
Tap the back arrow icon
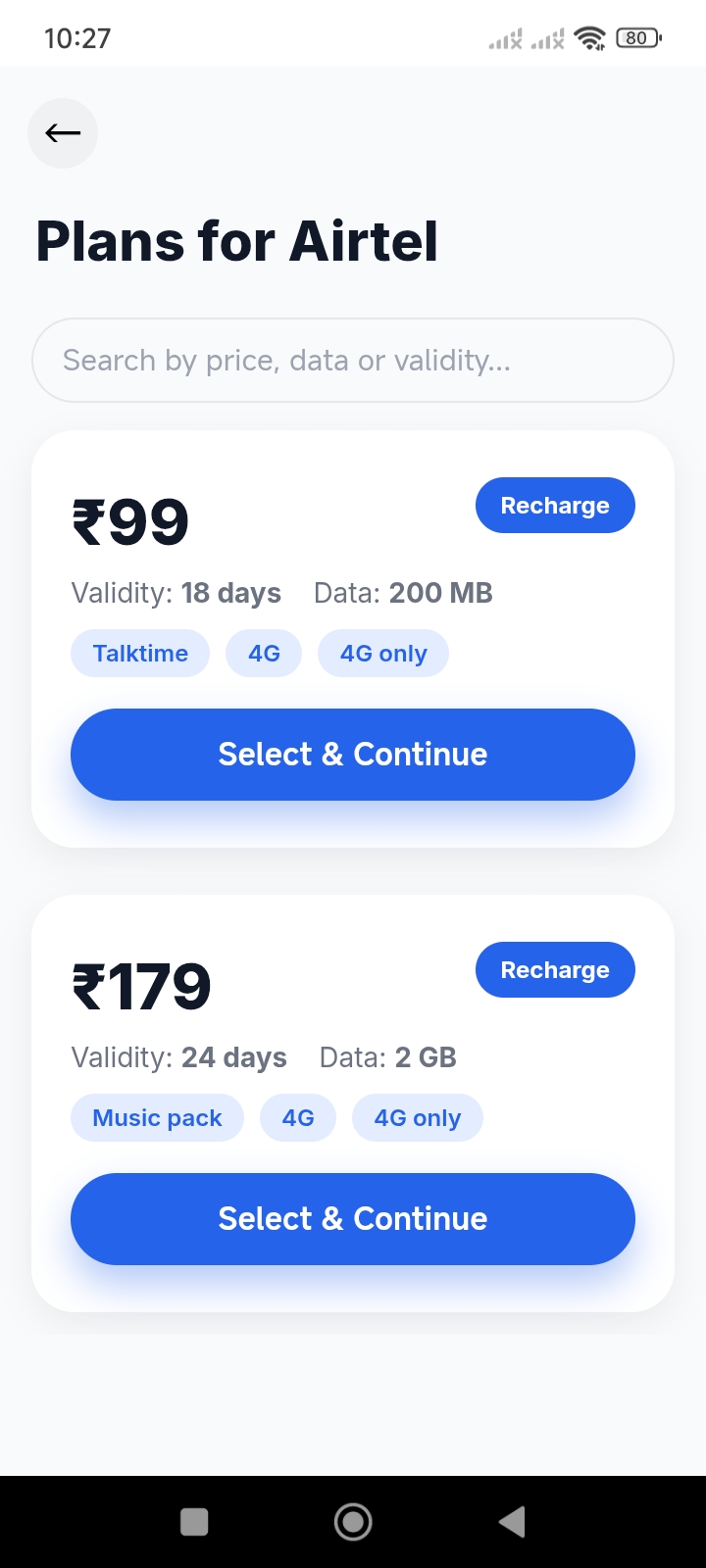63,133
